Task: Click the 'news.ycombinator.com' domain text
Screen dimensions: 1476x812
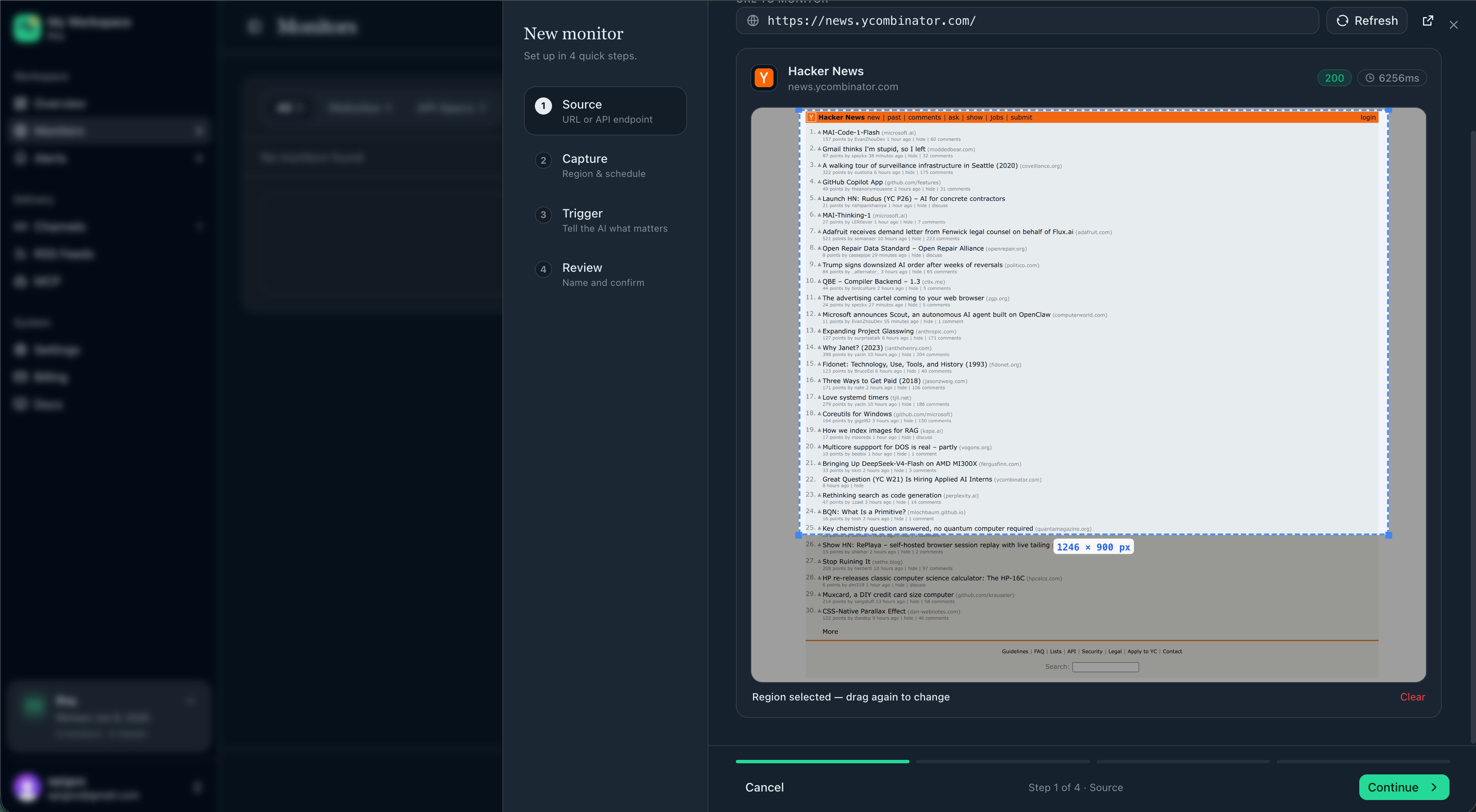Action: tap(843, 87)
